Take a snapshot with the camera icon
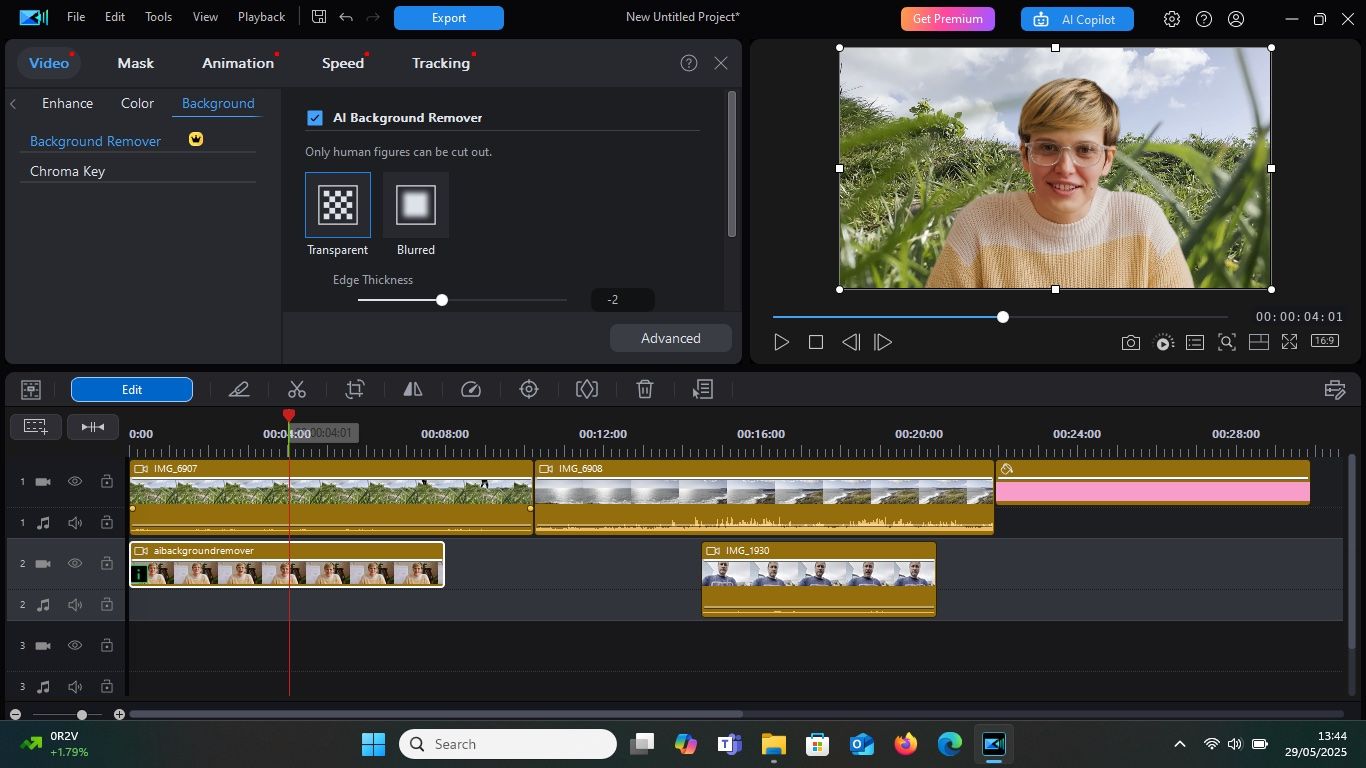1366x768 pixels. (1130, 342)
